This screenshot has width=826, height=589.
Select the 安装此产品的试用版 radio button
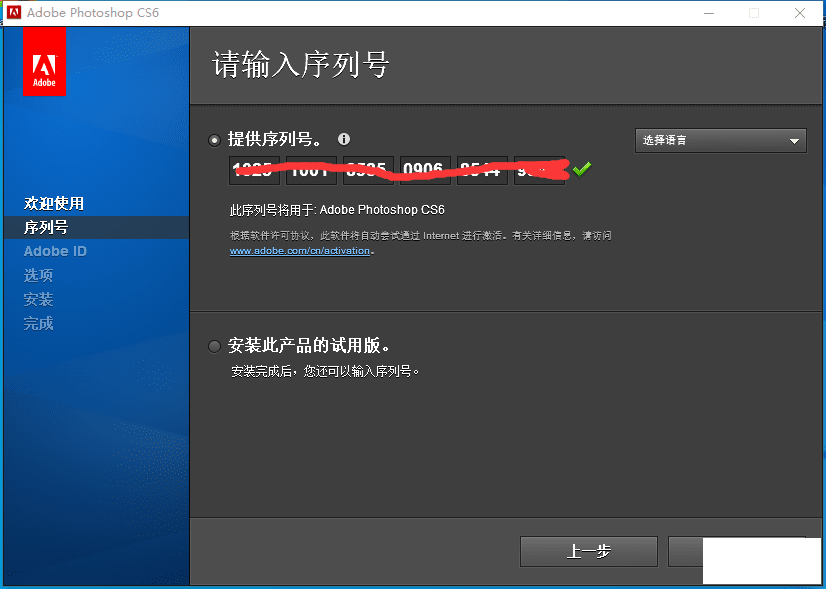(x=214, y=346)
